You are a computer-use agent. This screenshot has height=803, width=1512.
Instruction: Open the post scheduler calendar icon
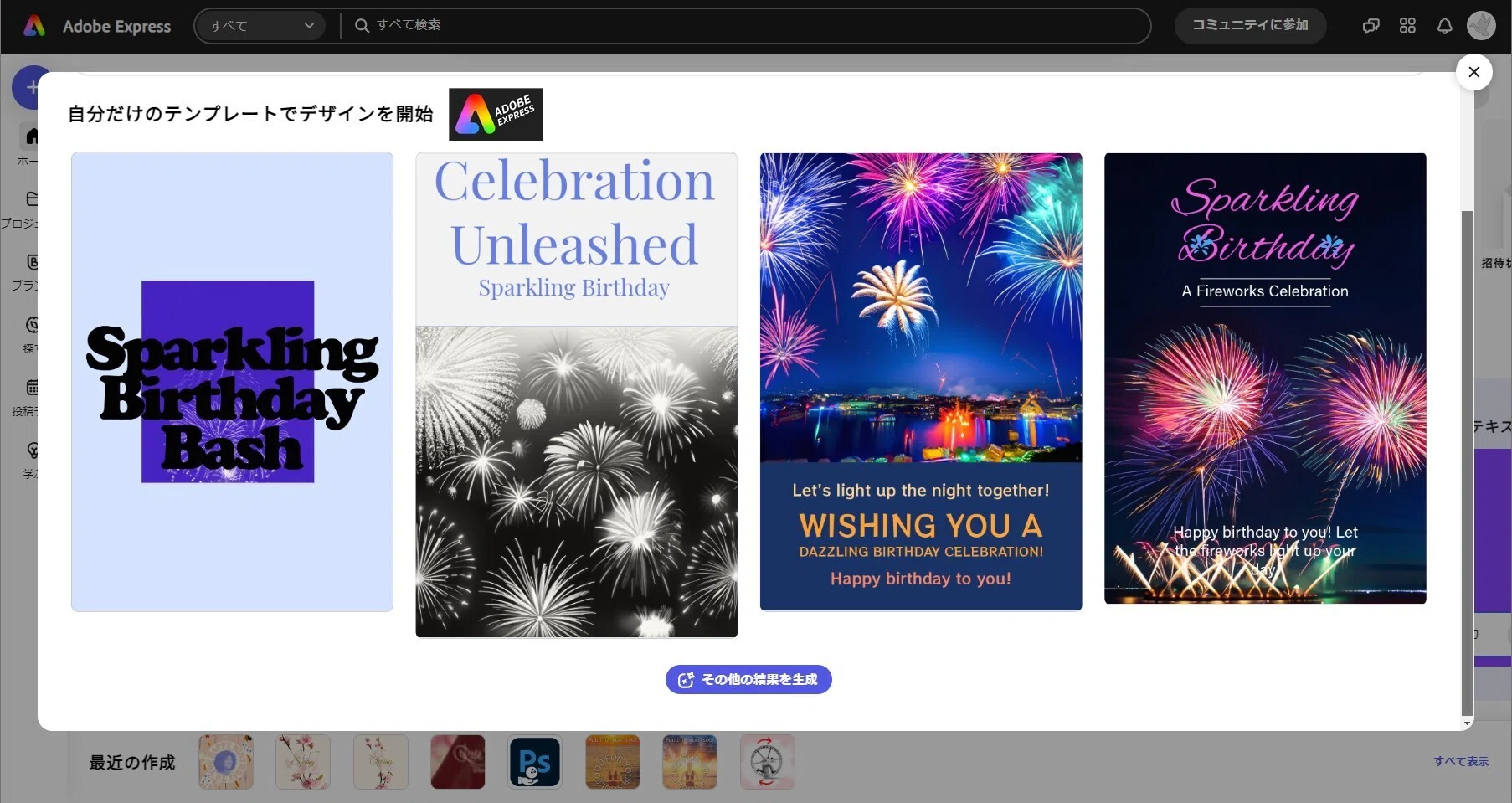tap(32, 388)
